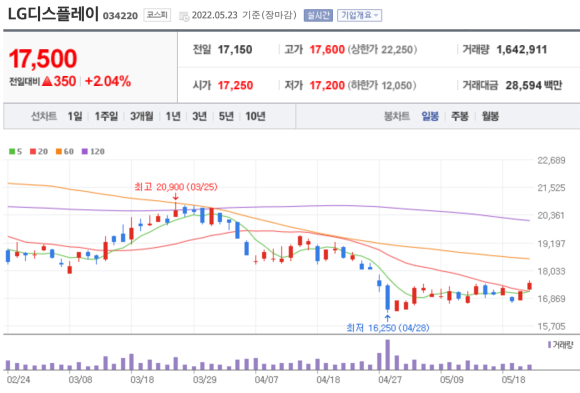Click the purple 거래량 volume legend marker

pyautogui.click(x=549, y=345)
